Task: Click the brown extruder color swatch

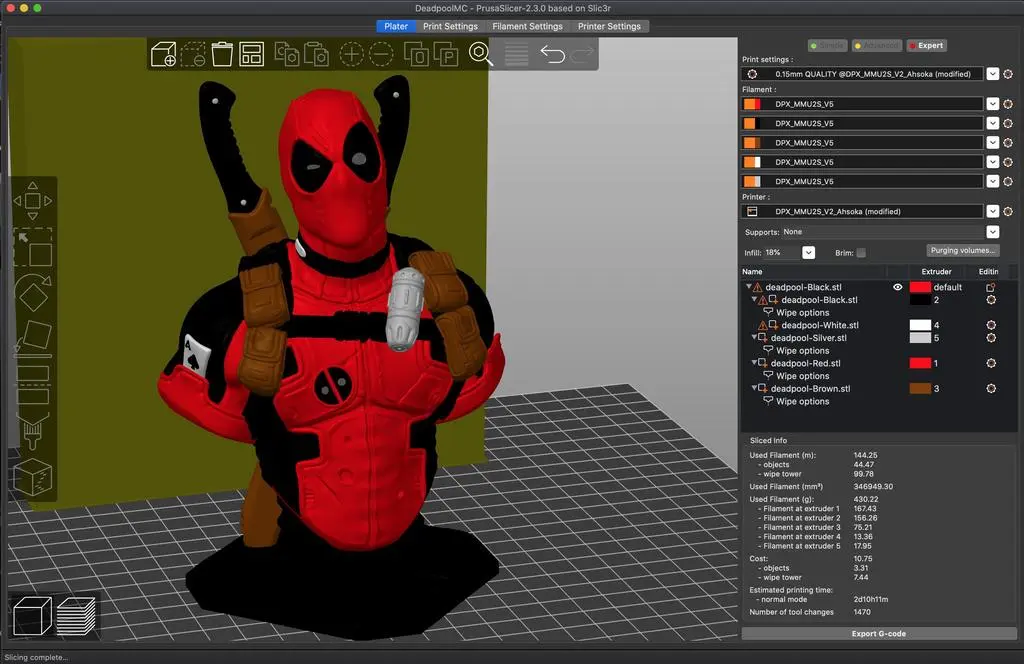Action: click(919, 389)
